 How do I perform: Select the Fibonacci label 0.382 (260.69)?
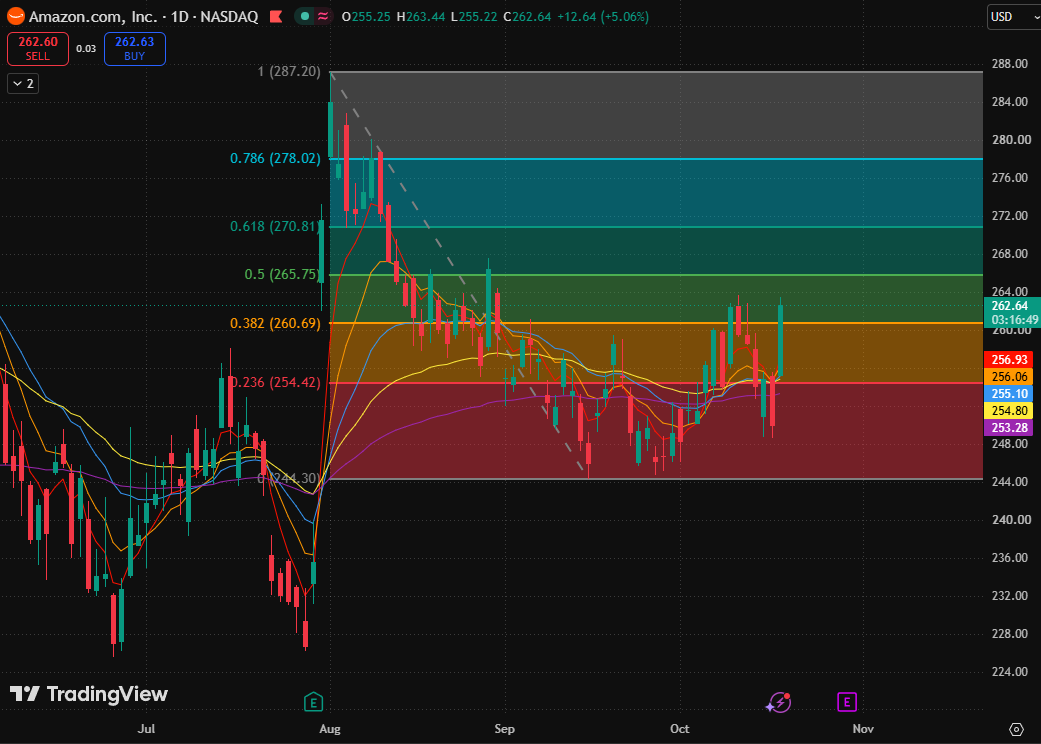275,323
